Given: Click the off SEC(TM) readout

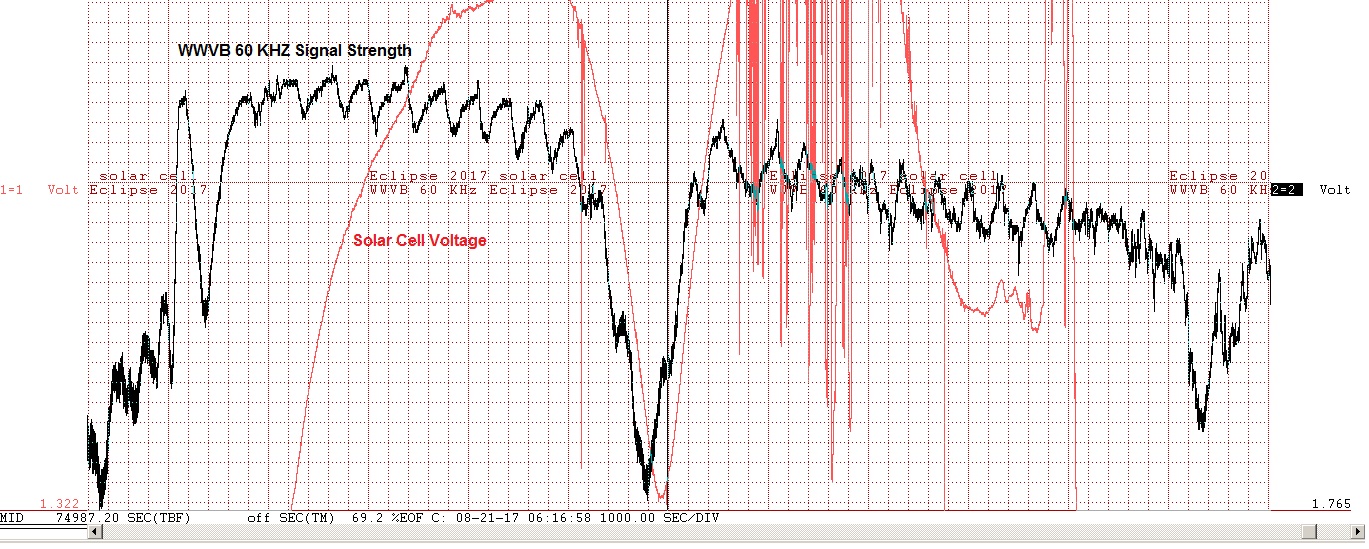Looking at the screenshot, I should click(292, 518).
